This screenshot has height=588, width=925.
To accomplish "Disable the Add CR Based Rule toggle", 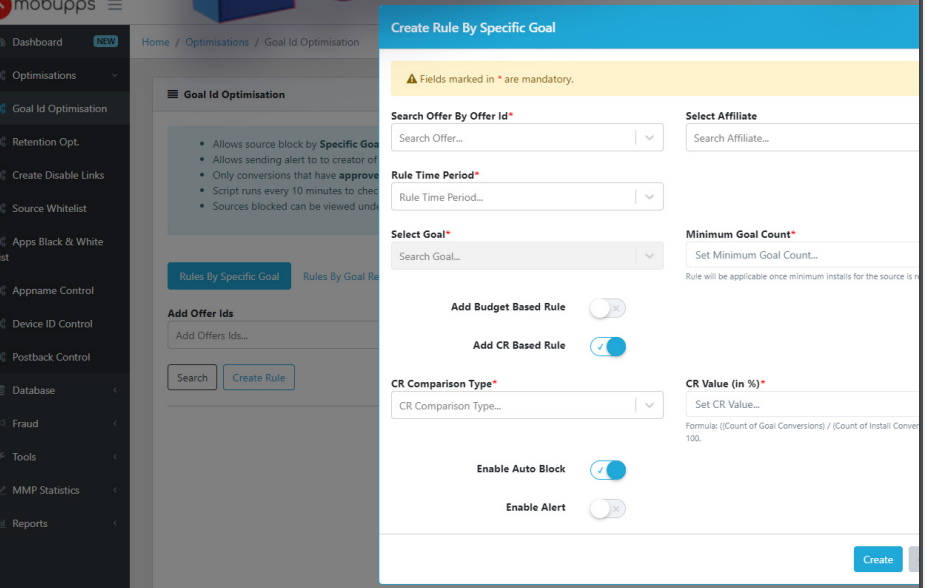I will tap(608, 346).
